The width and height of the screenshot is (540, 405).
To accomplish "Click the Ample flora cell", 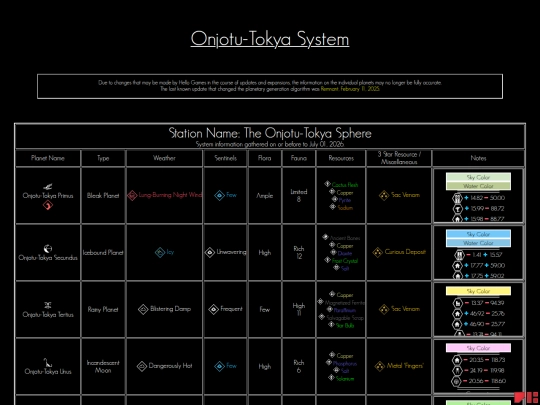I will 264,196.
